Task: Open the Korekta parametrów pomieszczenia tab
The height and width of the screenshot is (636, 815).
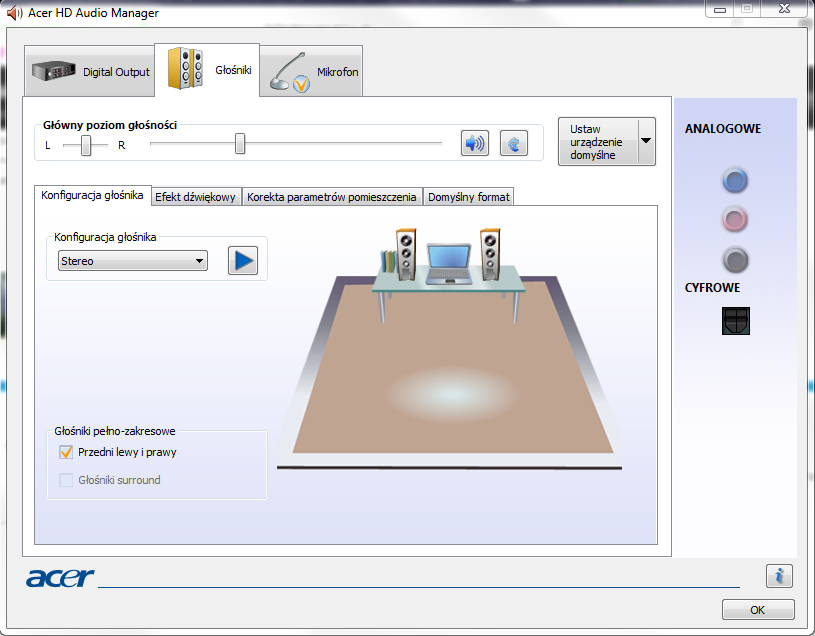Action: [332, 197]
